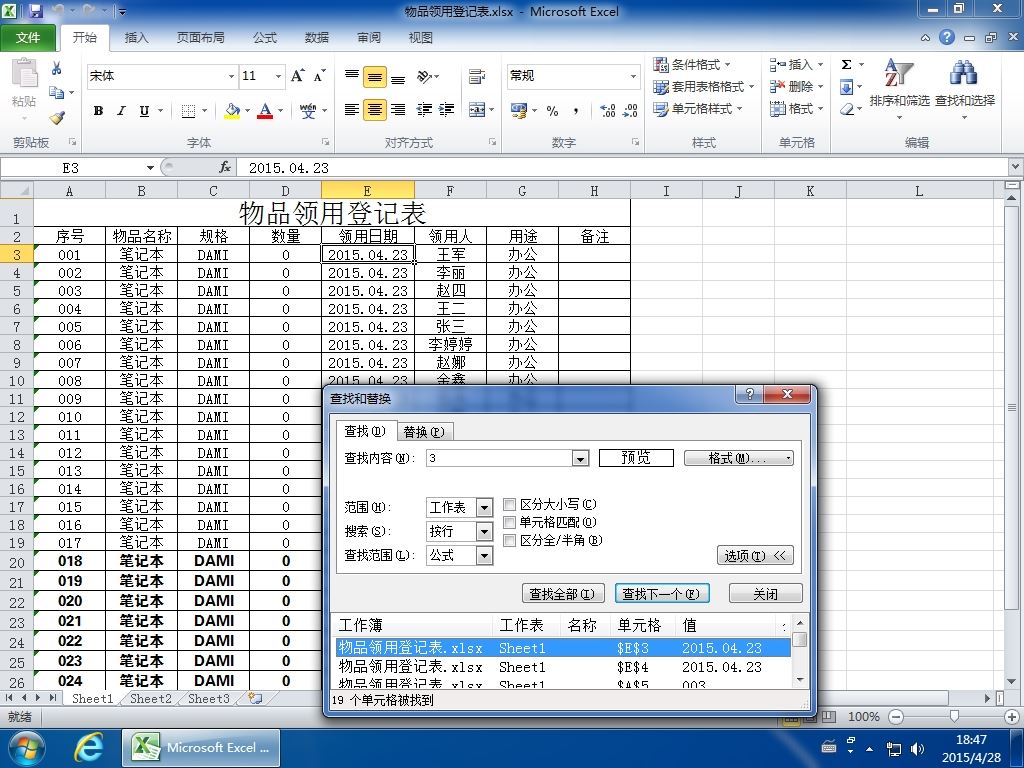This screenshot has width=1024, height=768.
Task: Decrease font size with small A icon
Action: (319, 76)
